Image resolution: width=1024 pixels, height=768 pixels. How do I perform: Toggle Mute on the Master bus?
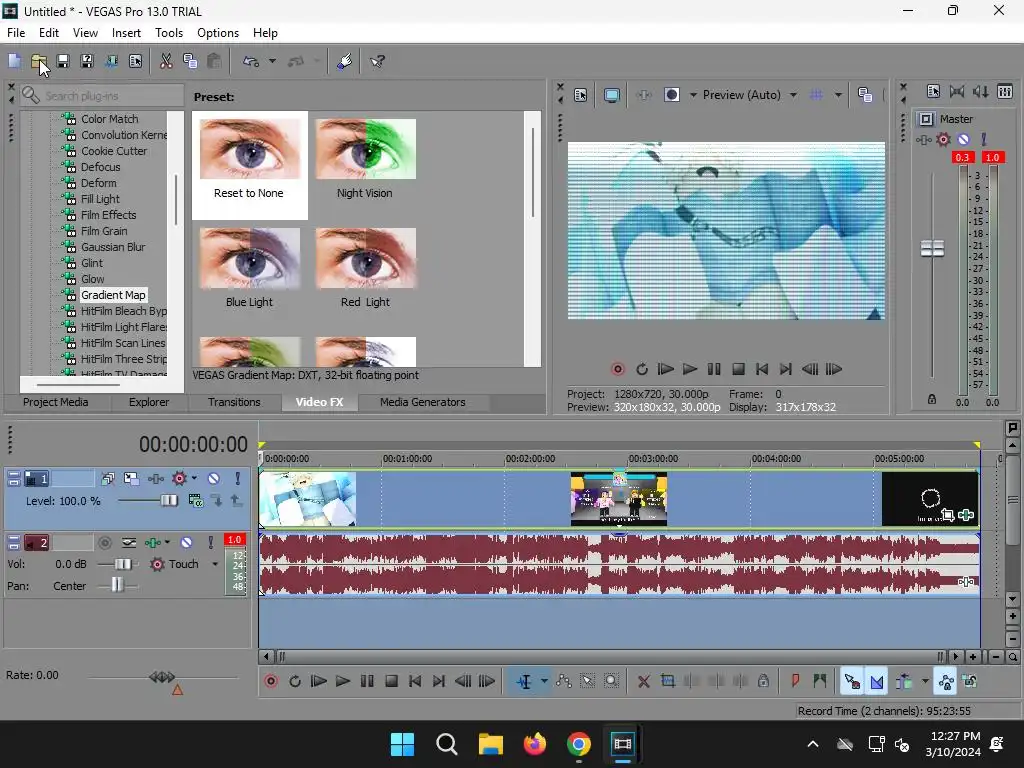pos(963,139)
